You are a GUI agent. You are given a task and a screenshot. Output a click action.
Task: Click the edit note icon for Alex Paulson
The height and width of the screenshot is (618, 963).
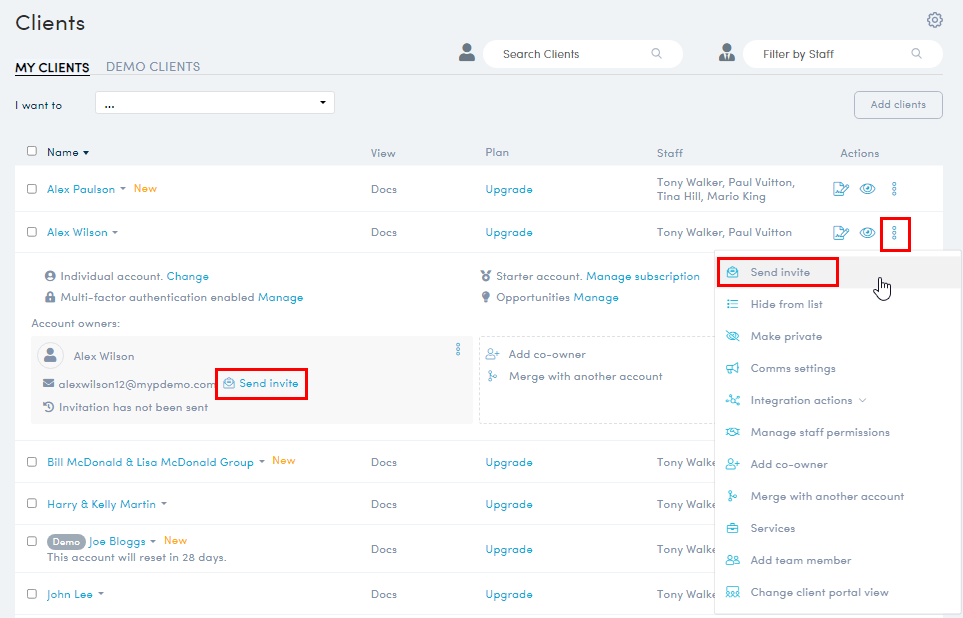[x=841, y=189]
